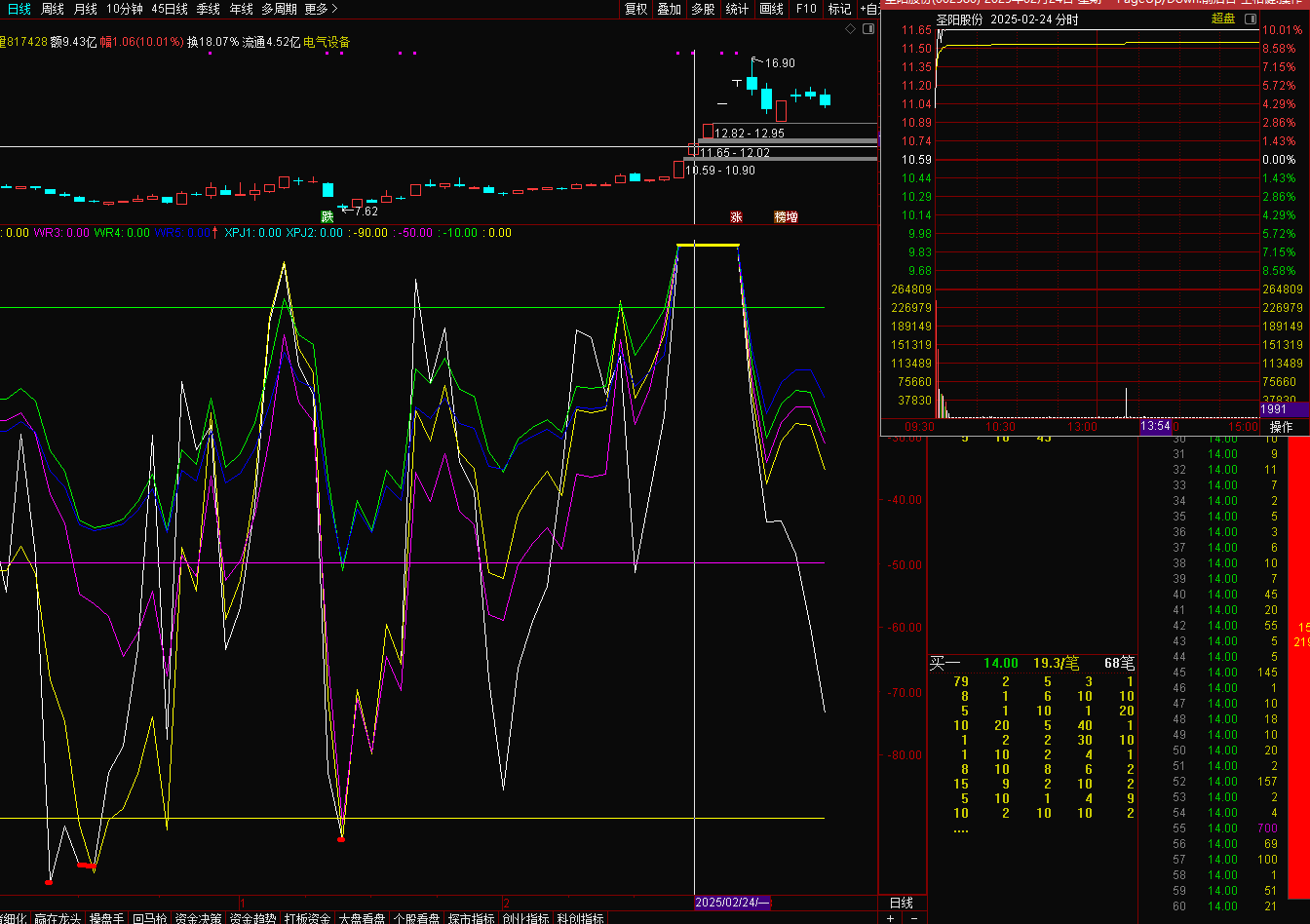Click tick row 52 with volume 157
The width and height of the screenshot is (1310, 924).
point(1223,782)
